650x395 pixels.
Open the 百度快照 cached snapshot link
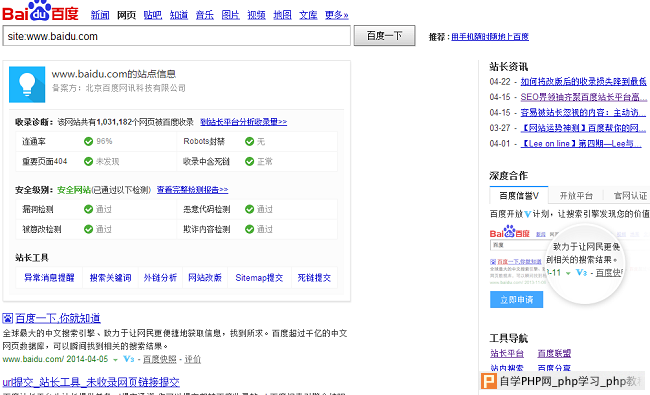coord(160,359)
